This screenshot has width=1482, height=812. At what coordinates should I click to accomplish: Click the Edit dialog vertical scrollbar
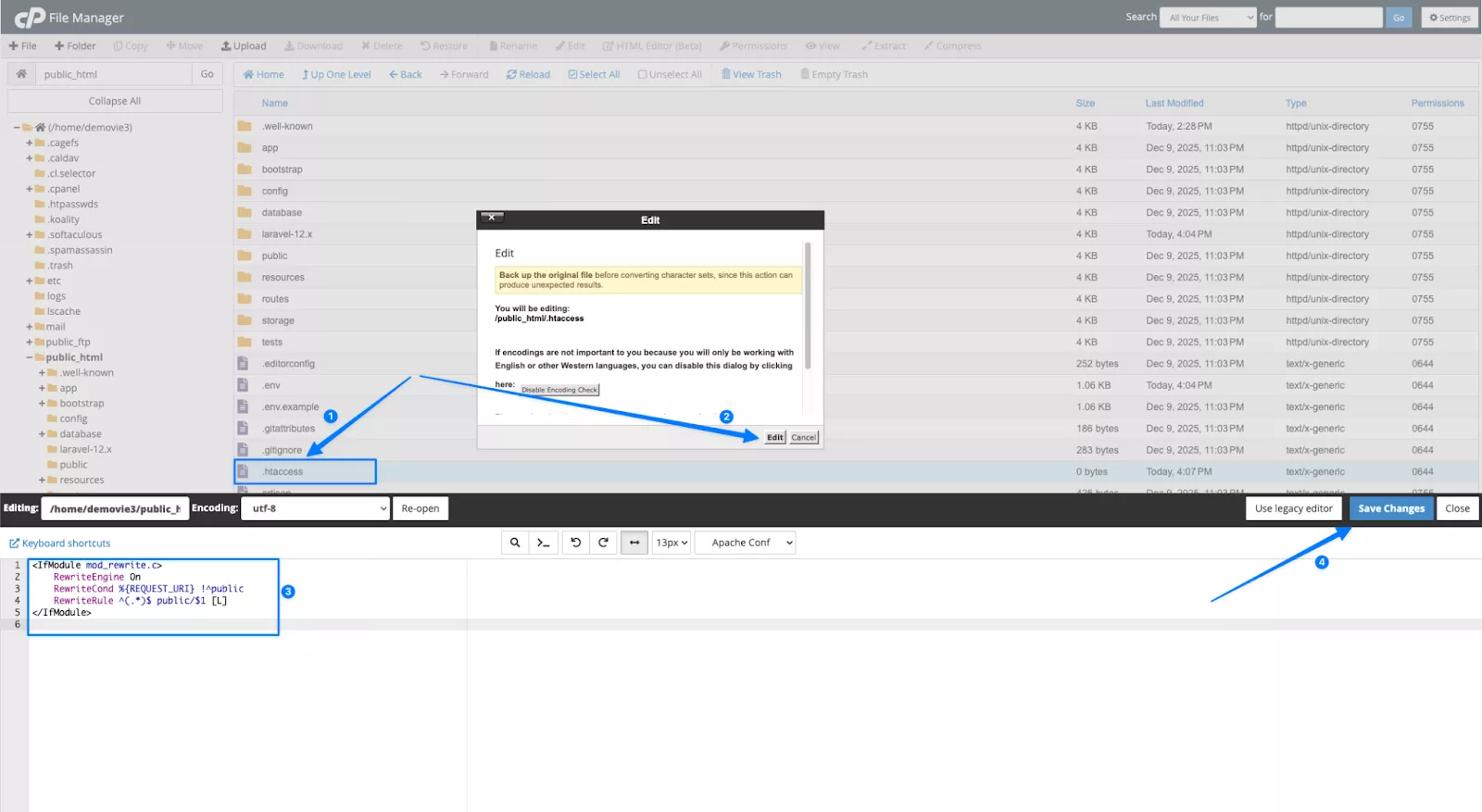[x=808, y=306]
